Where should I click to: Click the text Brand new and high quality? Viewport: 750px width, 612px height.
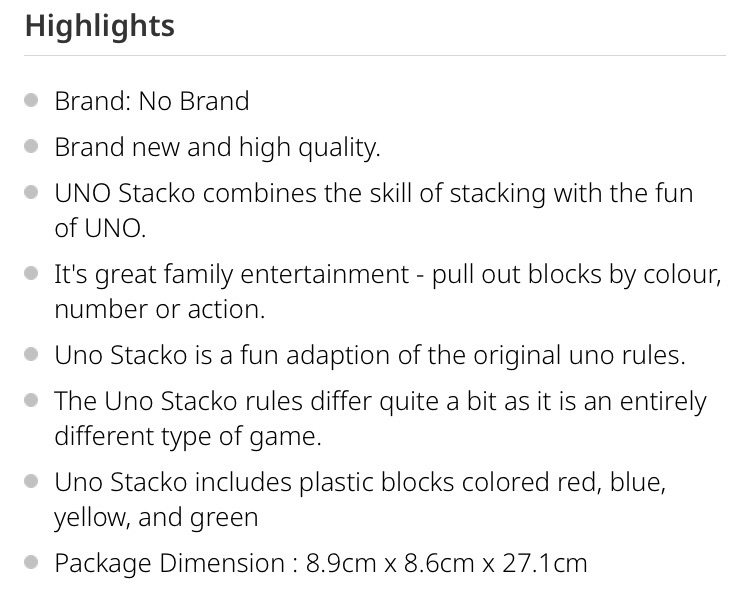coord(217,147)
